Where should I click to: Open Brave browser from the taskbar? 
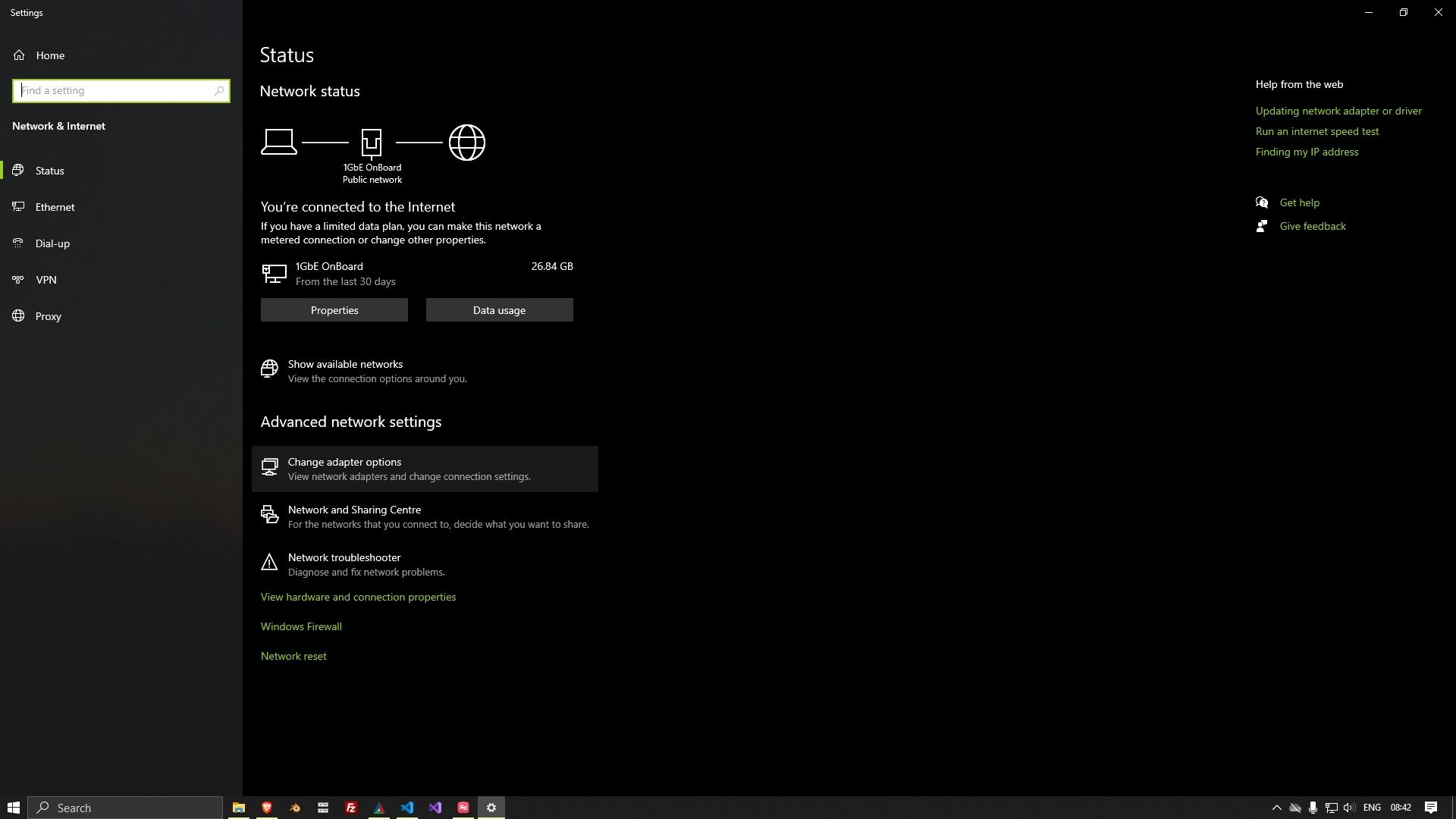pos(267,808)
